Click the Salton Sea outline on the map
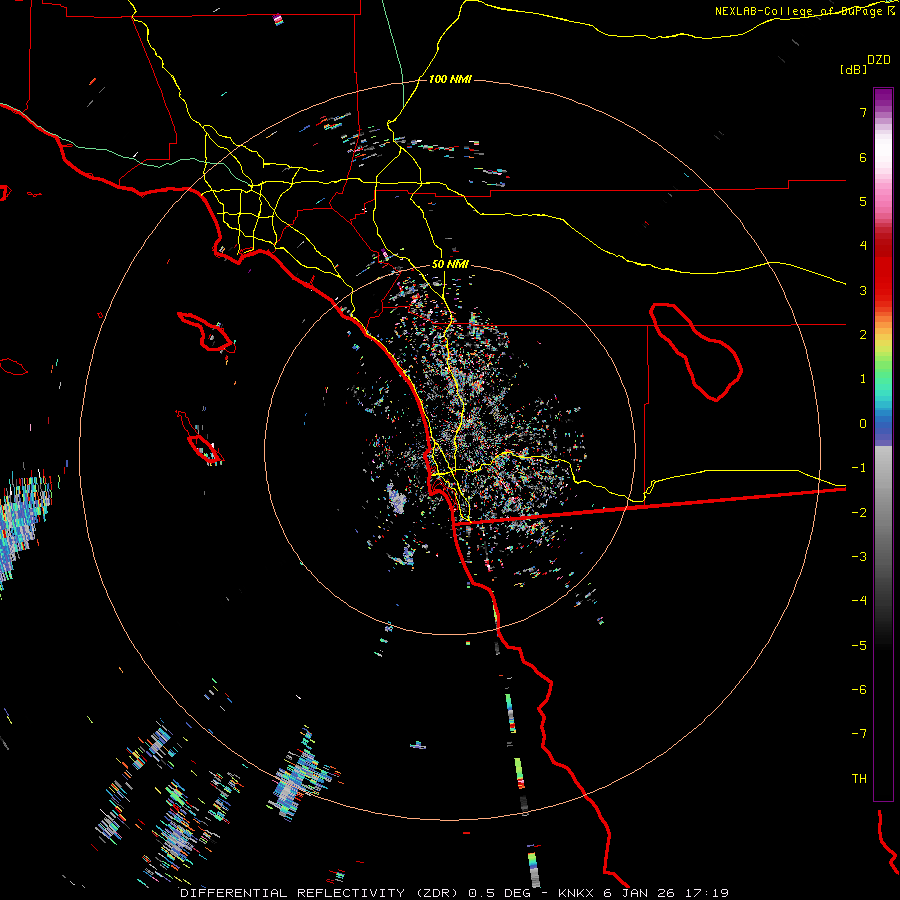 (x=696, y=352)
